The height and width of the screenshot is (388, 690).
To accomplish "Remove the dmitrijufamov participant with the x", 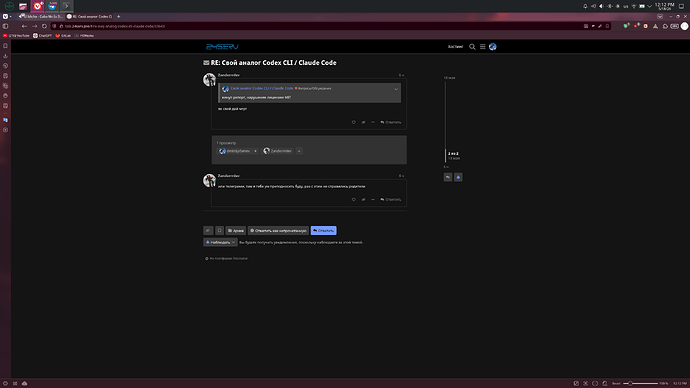I will pos(255,151).
